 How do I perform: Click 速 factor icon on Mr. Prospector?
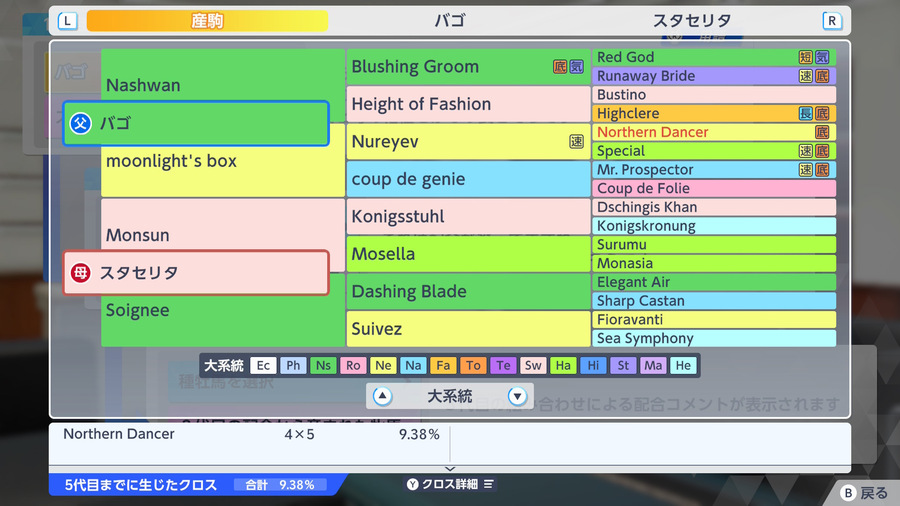click(x=806, y=170)
